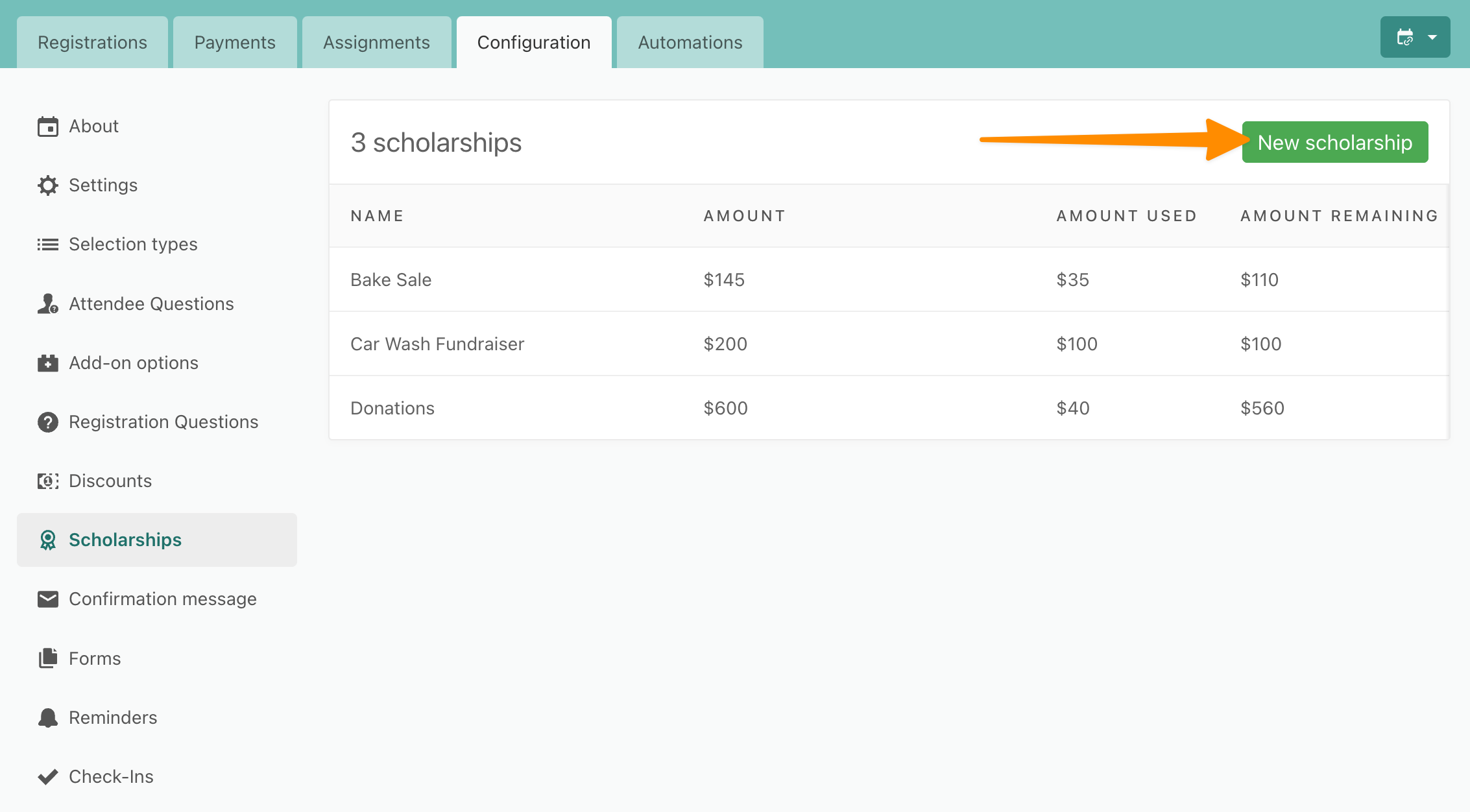Open the Discounts section
The image size is (1470, 812).
pos(157,481)
